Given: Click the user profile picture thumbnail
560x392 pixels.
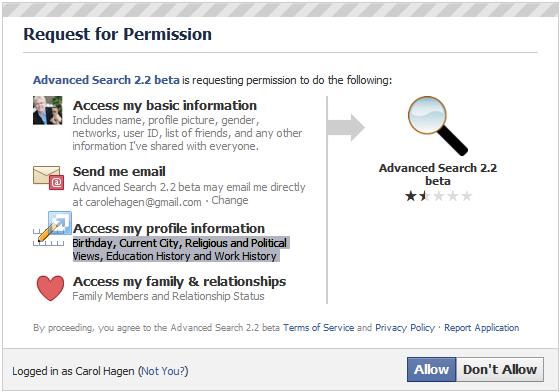Looking at the screenshot, I should tap(48, 110).
